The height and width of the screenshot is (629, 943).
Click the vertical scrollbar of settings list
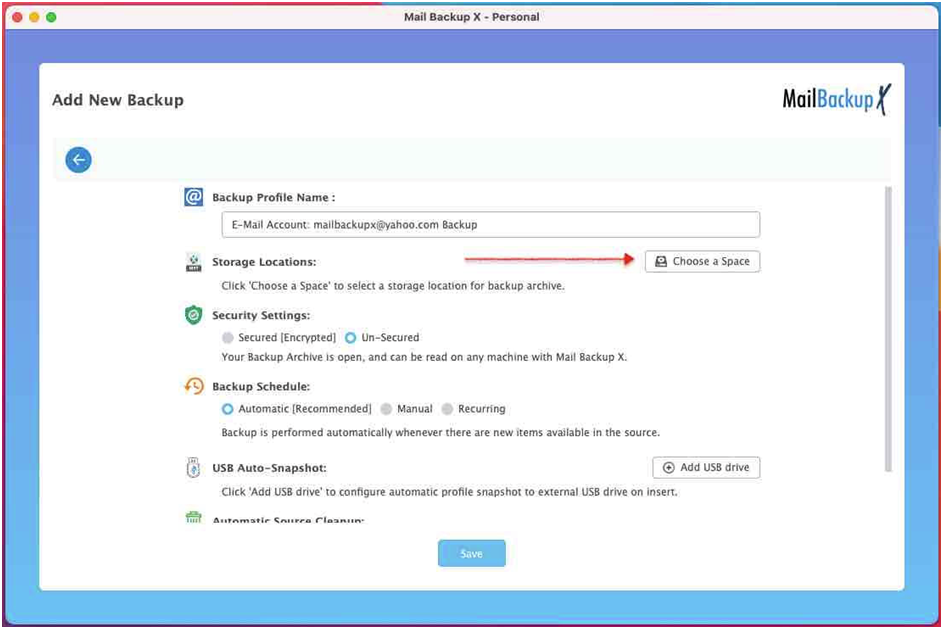(888, 329)
